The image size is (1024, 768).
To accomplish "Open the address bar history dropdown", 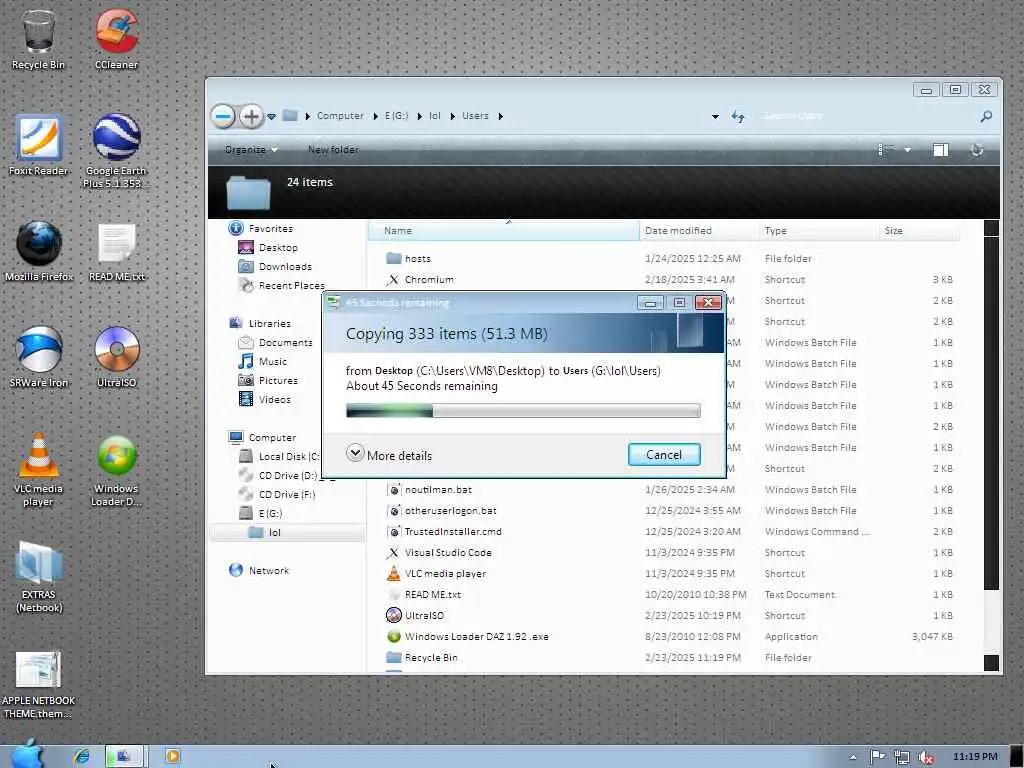I will (x=715, y=117).
